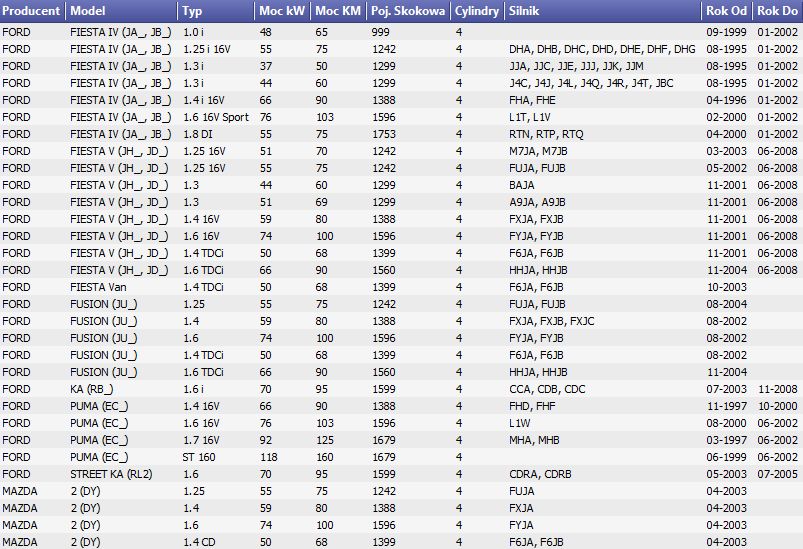This screenshot has height=549, width=803.
Task: Click the '03-1997' Rok Od cell
Action: [727, 440]
